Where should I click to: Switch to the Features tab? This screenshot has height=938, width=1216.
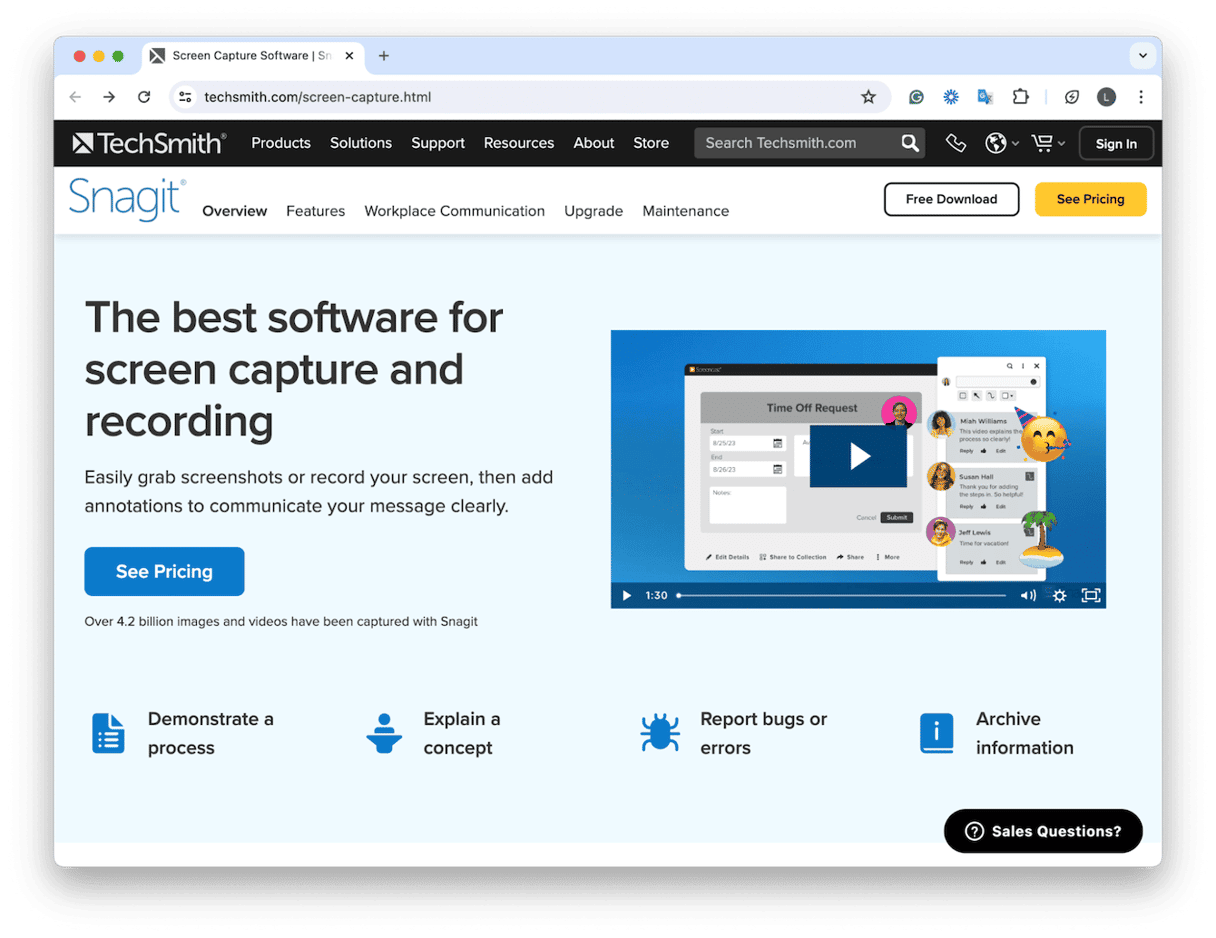[315, 211]
